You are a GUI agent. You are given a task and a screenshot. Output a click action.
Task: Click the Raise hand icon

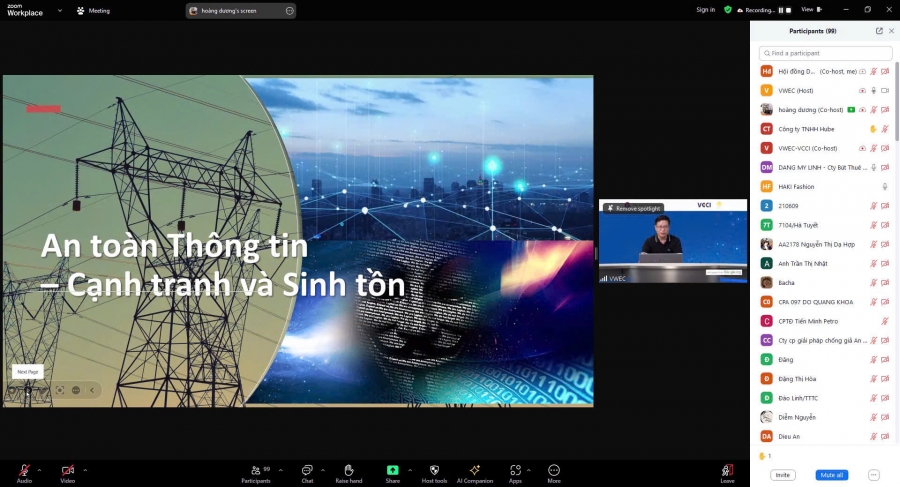click(x=348, y=469)
